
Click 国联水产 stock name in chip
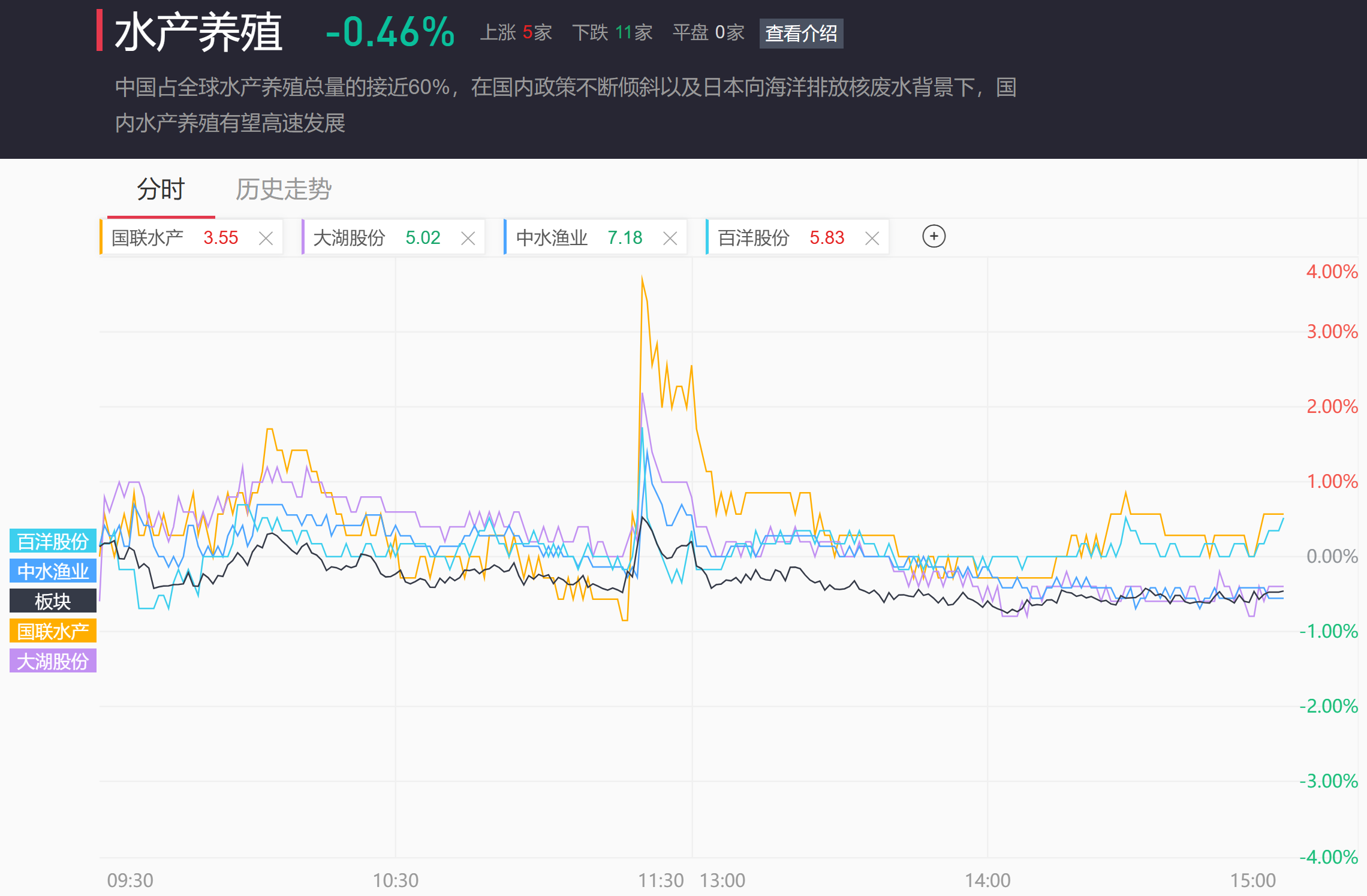[147, 238]
